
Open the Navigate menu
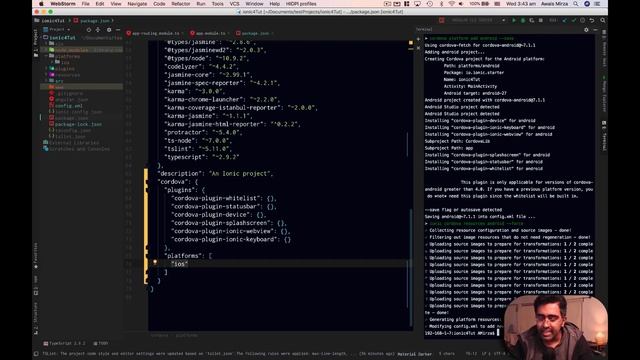(x=137, y=4)
